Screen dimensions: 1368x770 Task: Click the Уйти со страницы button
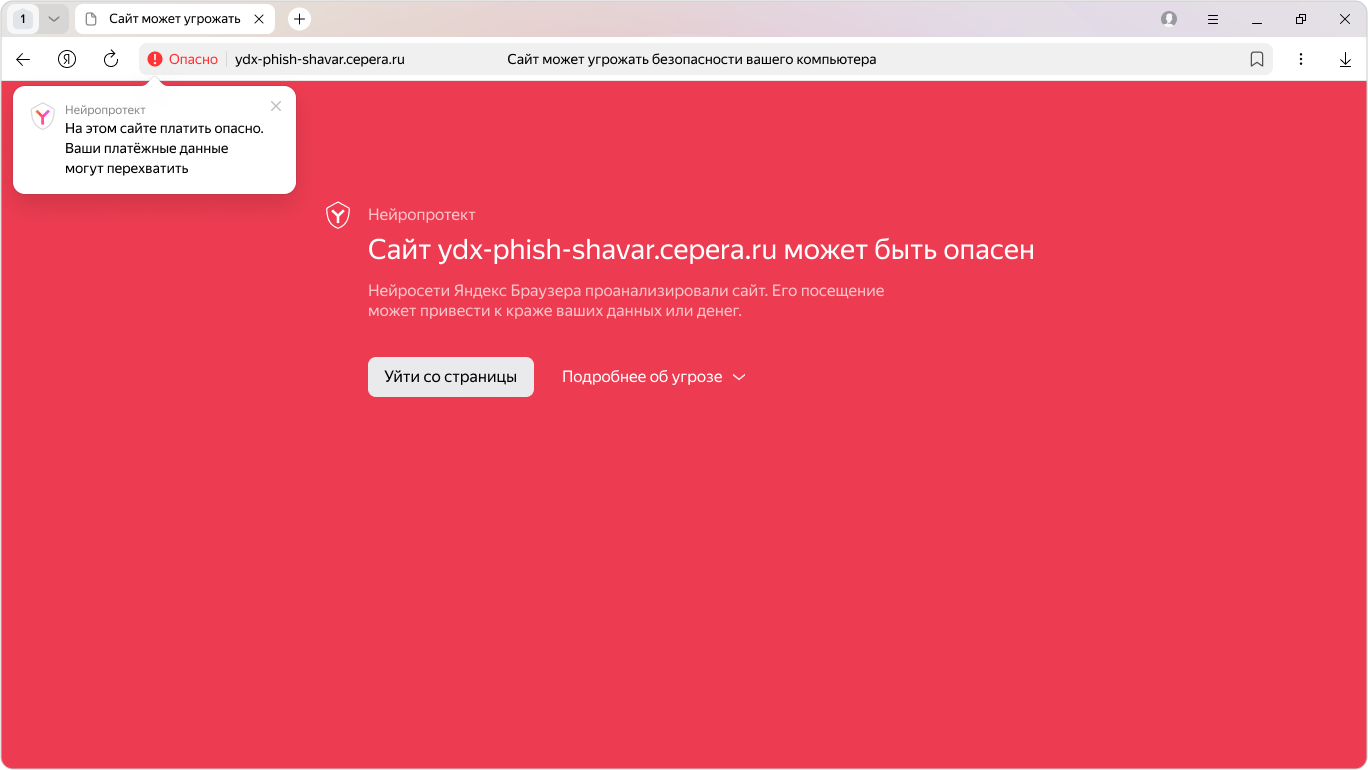(450, 377)
